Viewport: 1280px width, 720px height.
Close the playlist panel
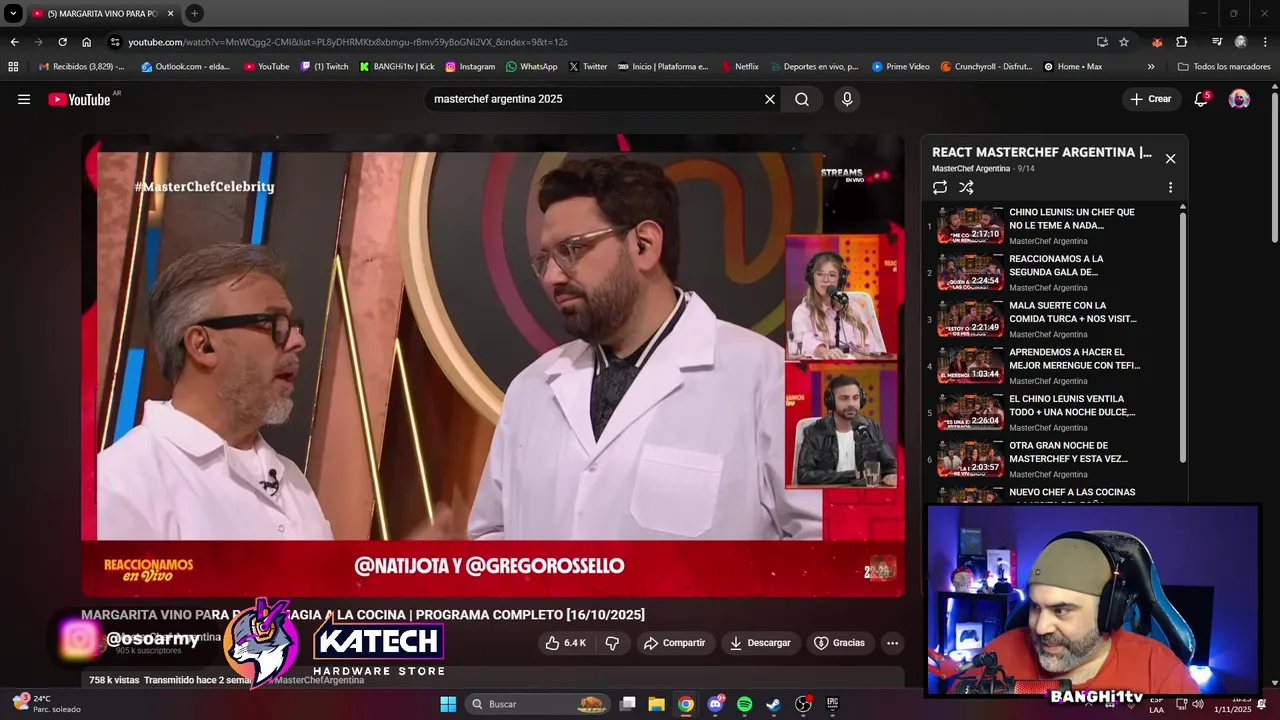coord(1170,158)
